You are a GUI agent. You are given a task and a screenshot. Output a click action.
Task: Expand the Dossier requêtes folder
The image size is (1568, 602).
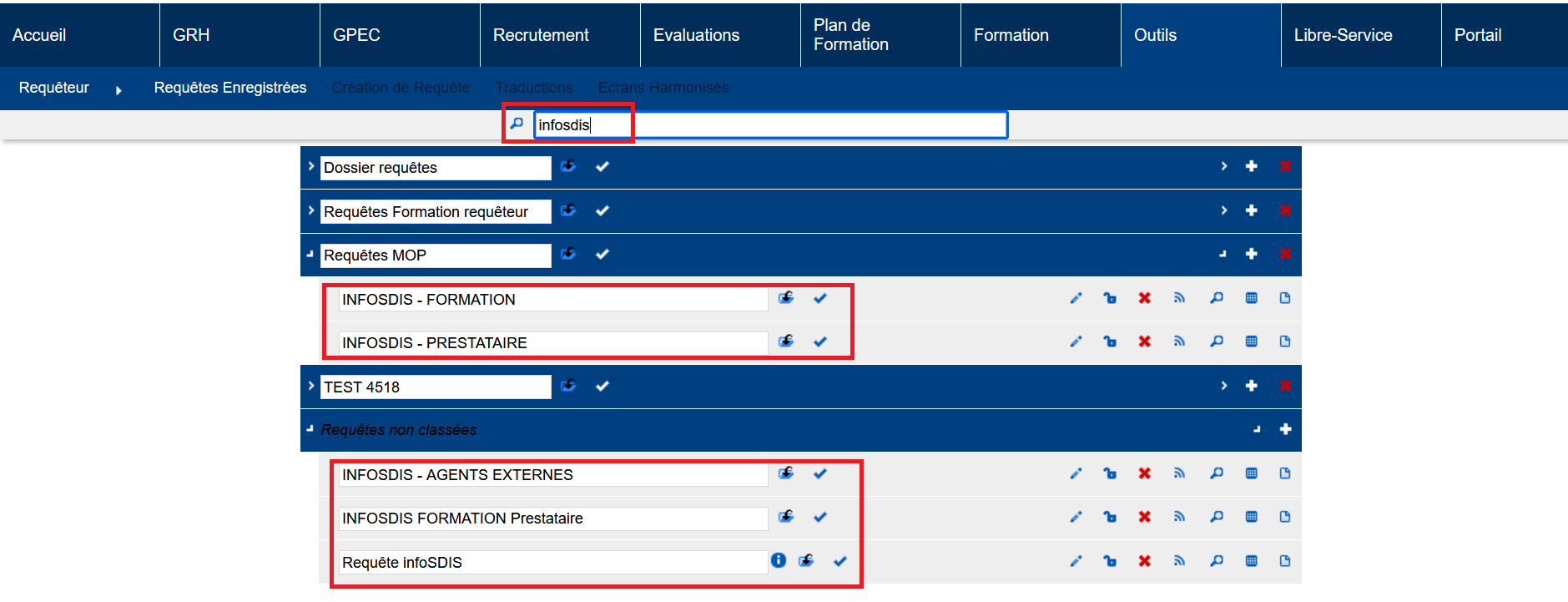(x=310, y=166)
